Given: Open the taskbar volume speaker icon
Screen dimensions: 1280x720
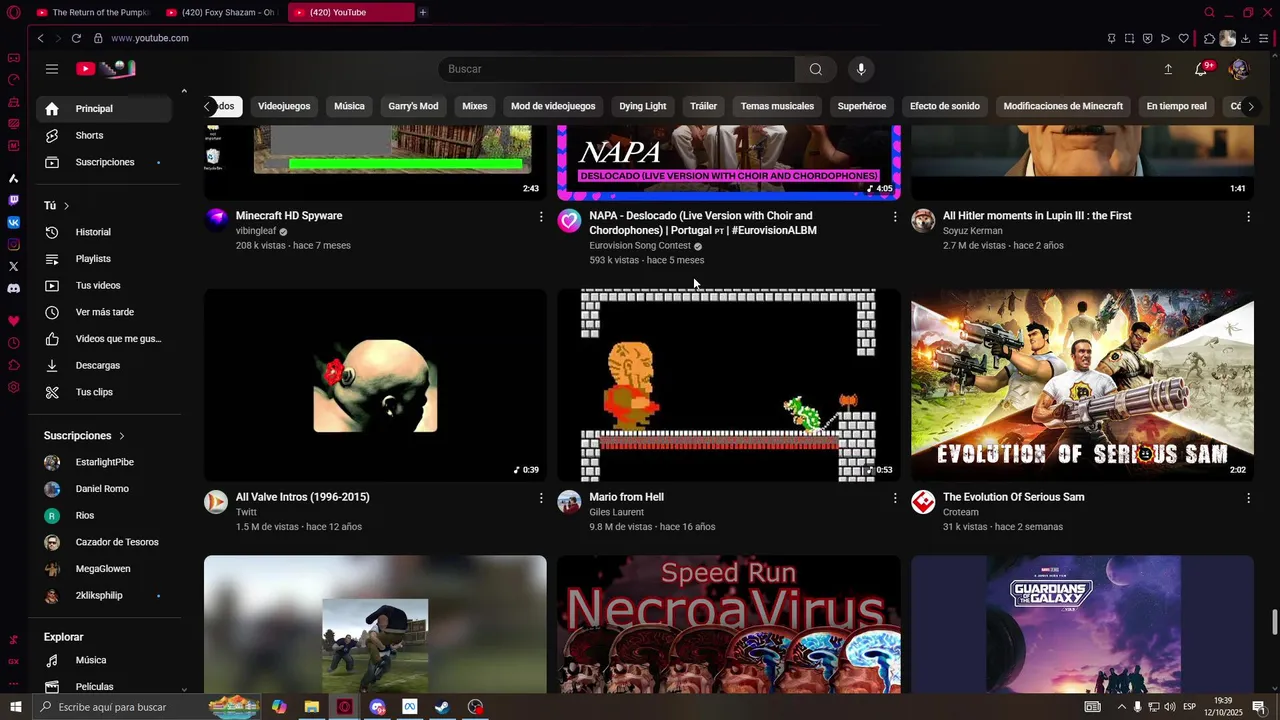Looking at the screenshot, I should (1169, 707).
